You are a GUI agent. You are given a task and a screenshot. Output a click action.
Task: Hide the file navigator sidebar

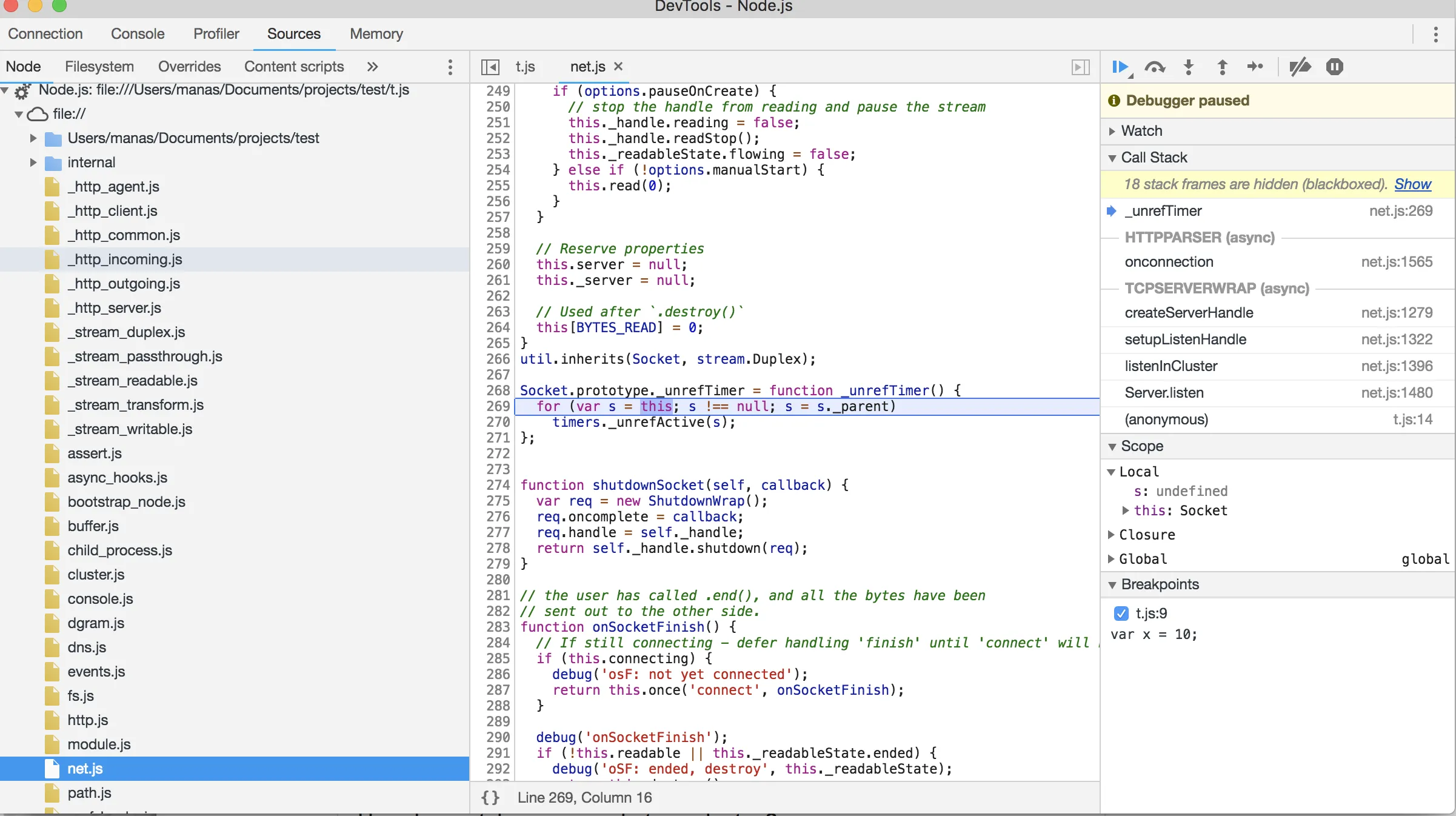[490, 67]
